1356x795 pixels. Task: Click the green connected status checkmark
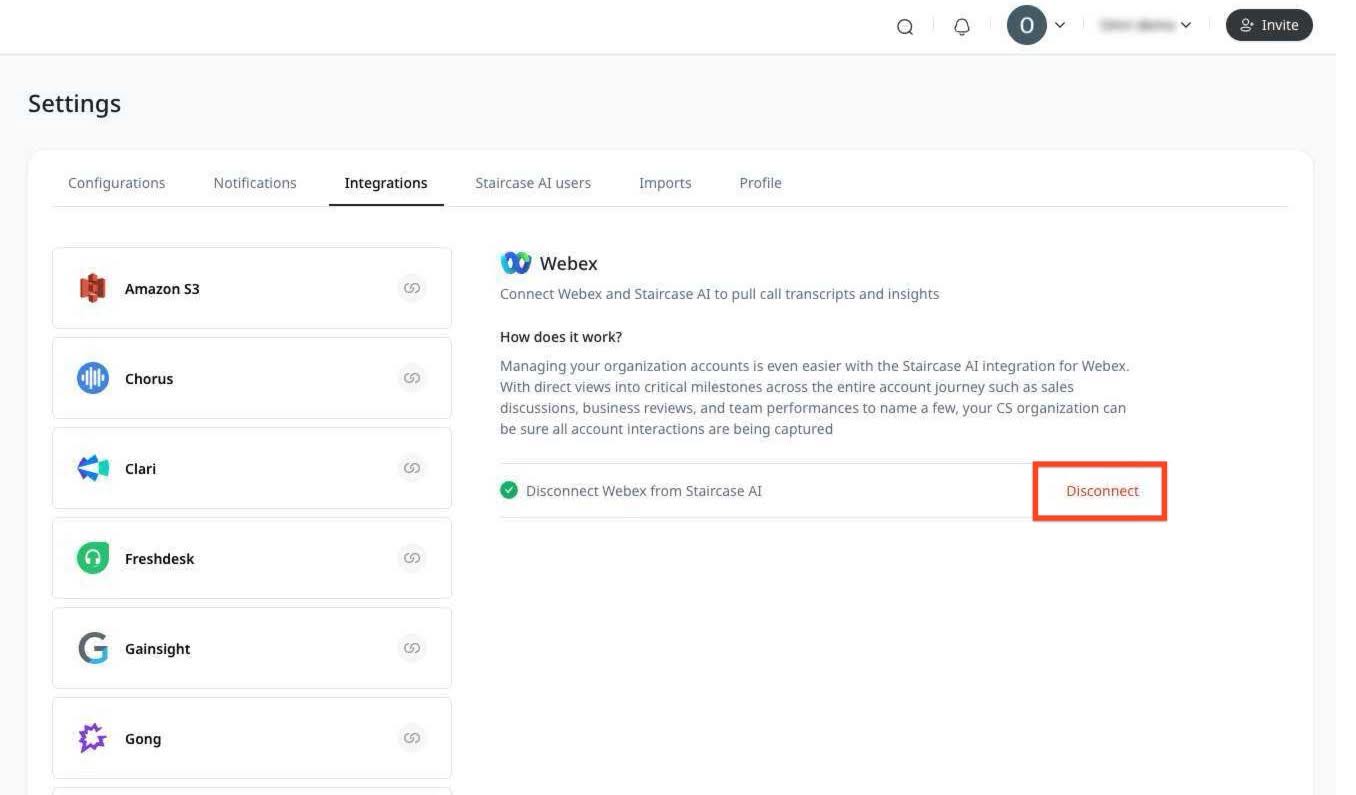point(509,490)
